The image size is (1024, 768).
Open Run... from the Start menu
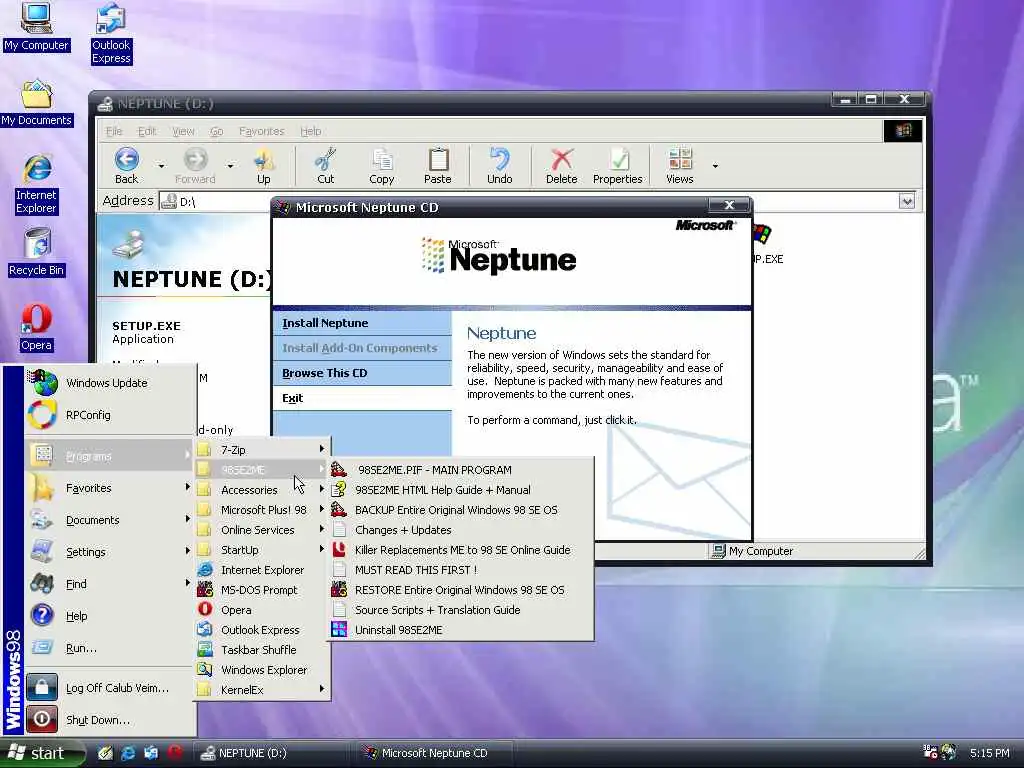pyautogui.click(x=110, y=648)
